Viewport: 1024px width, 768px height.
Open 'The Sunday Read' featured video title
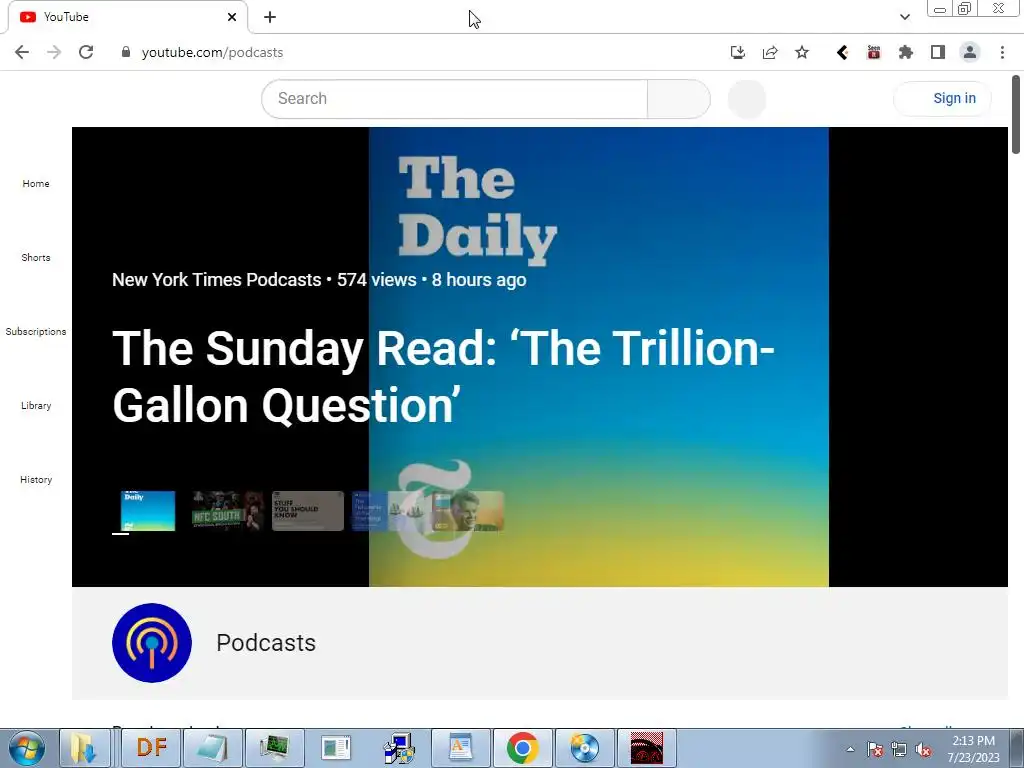[443, 376]
